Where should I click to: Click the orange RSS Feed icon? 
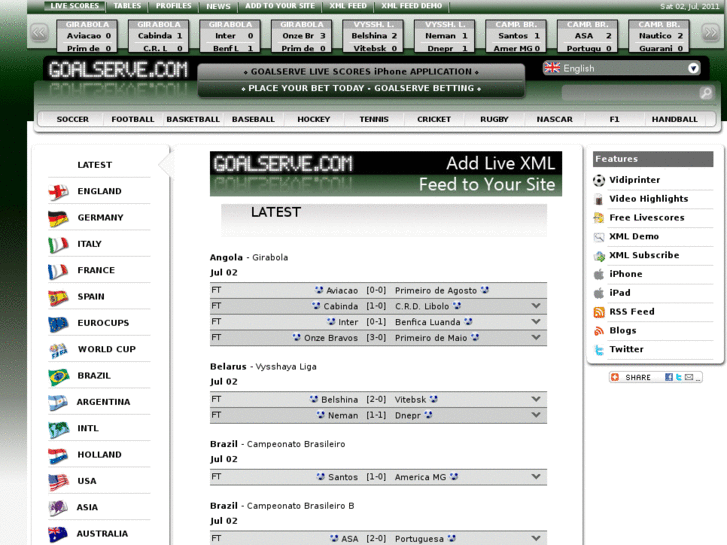click(x=599, y=312)
